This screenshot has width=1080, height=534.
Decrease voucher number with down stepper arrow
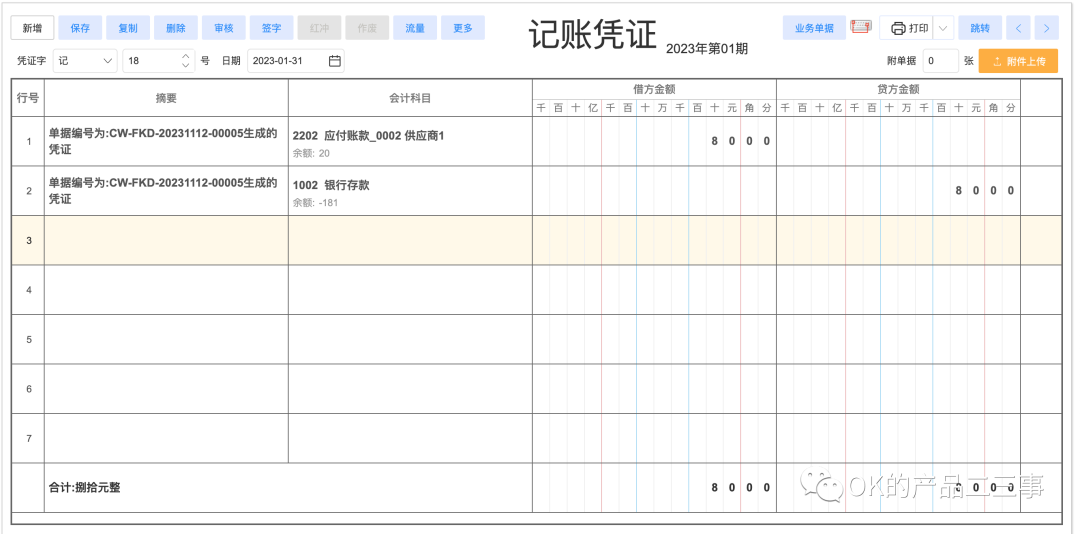[186, 65]
